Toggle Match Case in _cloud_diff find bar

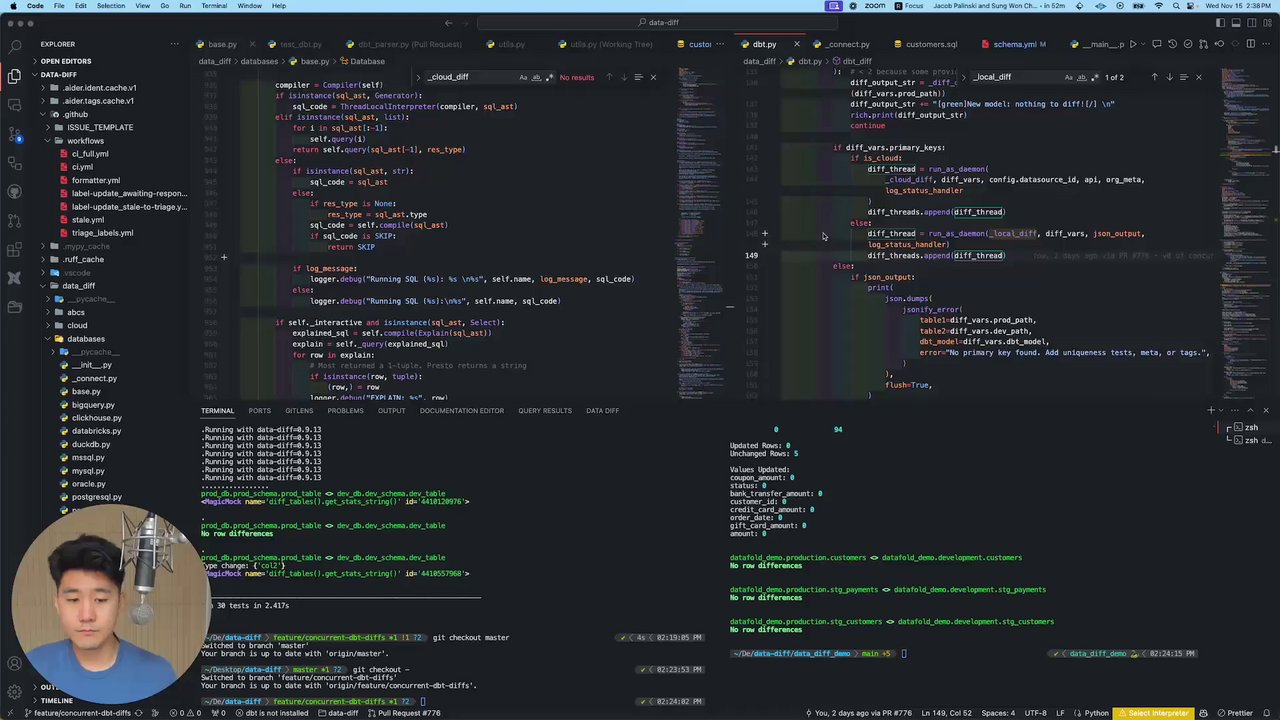click(x=522, y=77)
